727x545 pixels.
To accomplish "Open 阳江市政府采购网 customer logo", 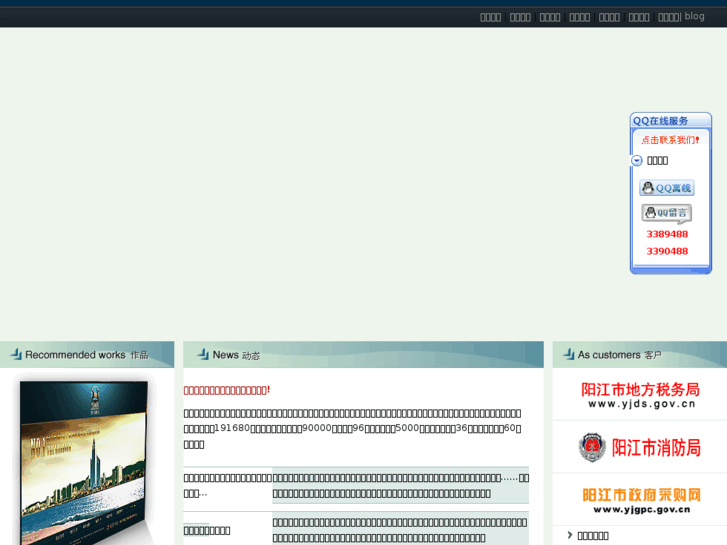I will [x=642, y=501].
